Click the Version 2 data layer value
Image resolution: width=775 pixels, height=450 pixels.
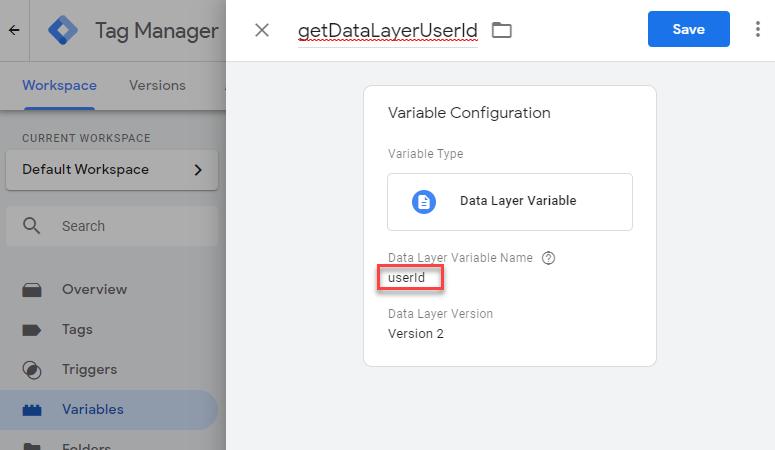click(x=416, y=334)
